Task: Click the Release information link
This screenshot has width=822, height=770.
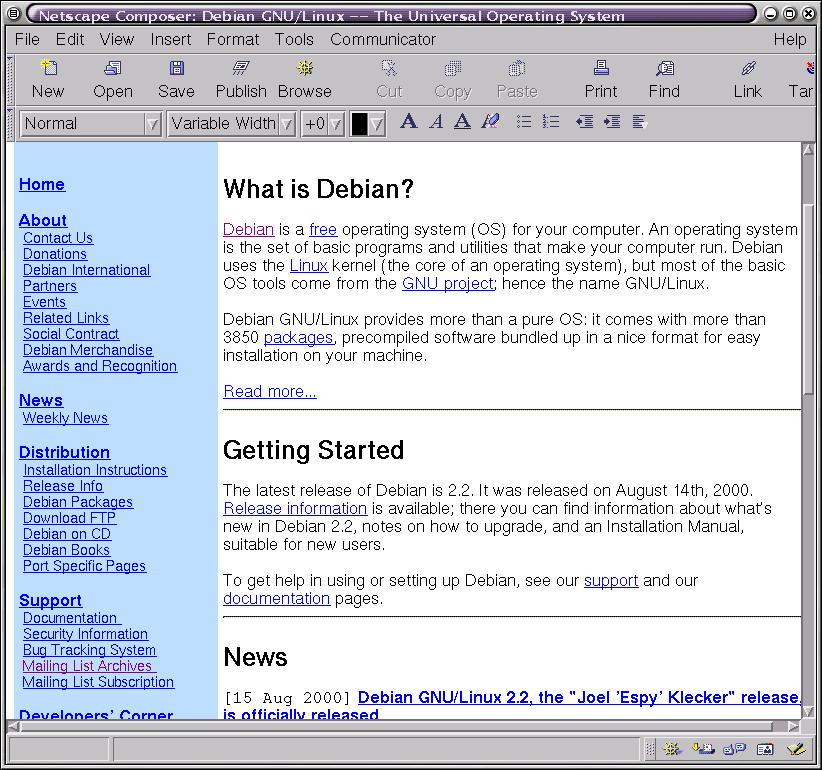Action: [x=295, y=508]
